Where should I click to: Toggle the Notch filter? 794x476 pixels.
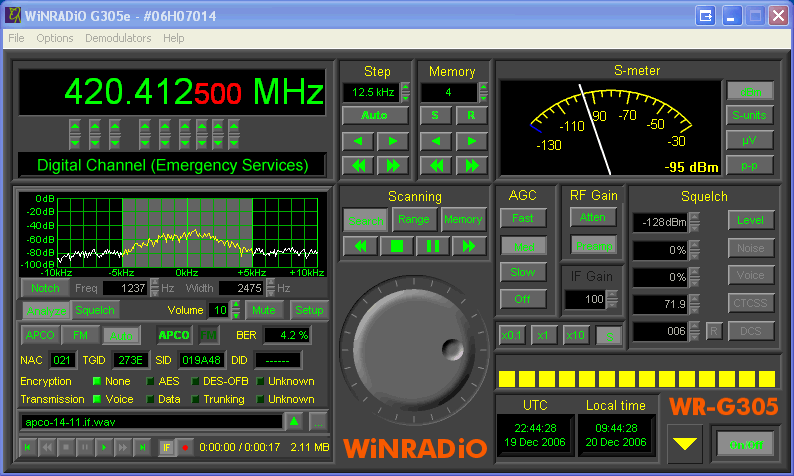click(x=45, y=288)
